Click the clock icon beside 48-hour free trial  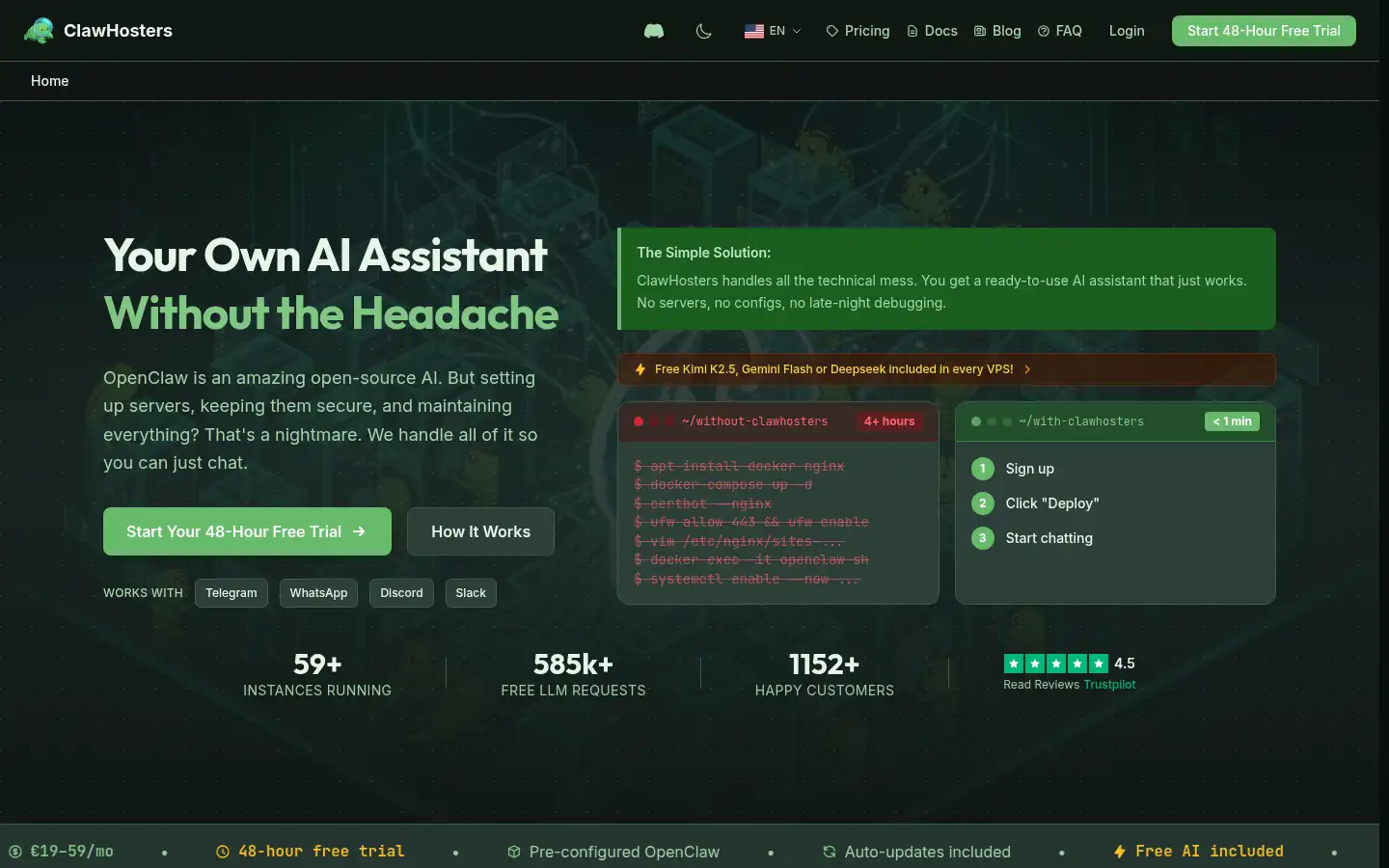(x=223, y=852)
